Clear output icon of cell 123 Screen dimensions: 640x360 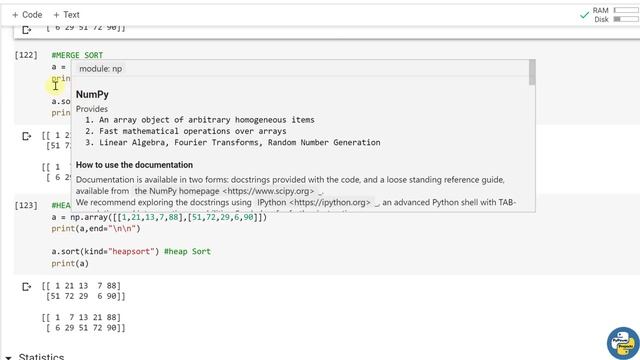[27, 287]
